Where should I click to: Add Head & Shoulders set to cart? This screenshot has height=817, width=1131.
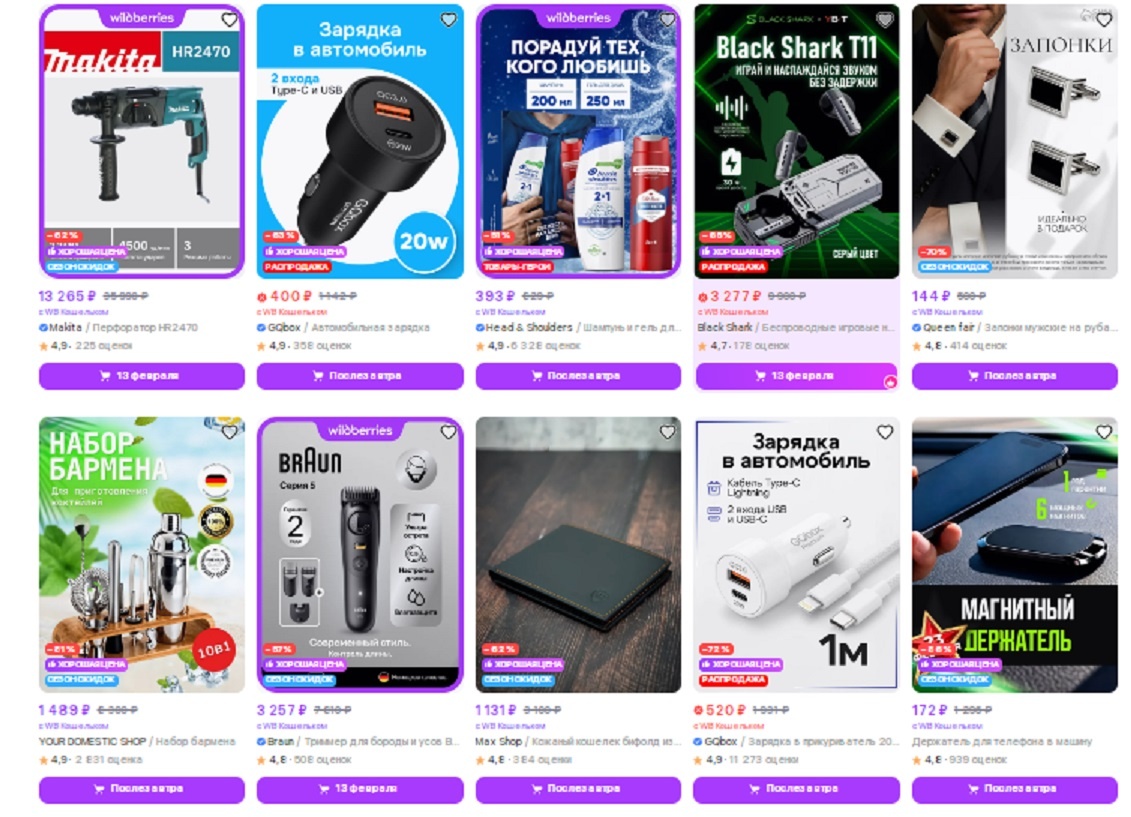(x=578, y=376)
